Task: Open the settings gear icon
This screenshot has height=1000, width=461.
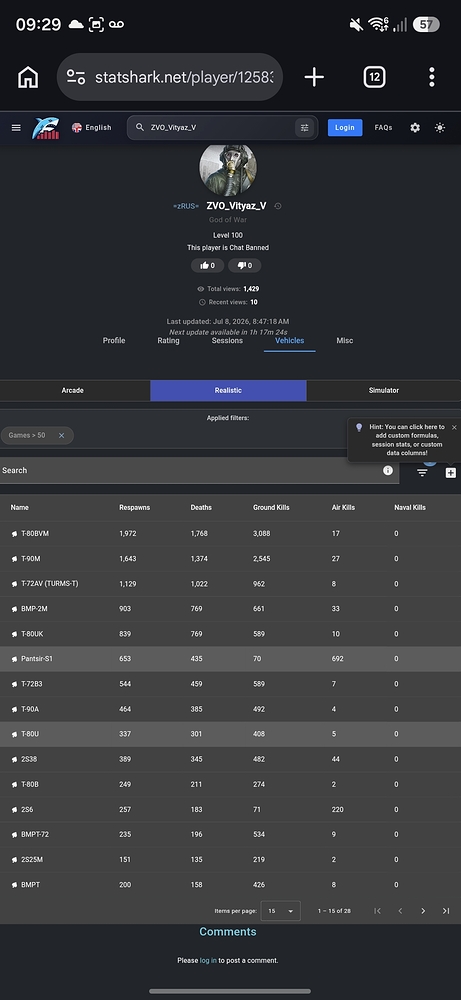Action: click(x=415, y=128)
